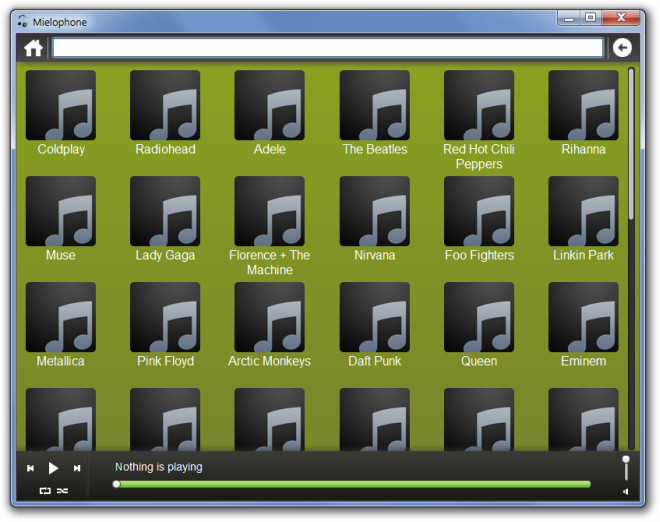
Task: Select the Metallica artist icon
Action: point(61,317)
